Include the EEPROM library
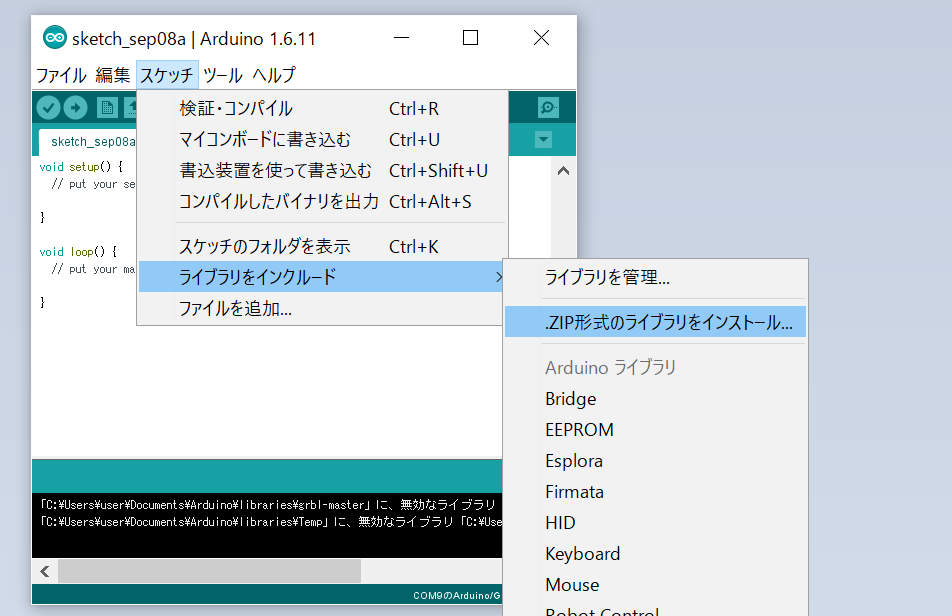Viewport: 952px width, 616px height. tap(655, 430)
